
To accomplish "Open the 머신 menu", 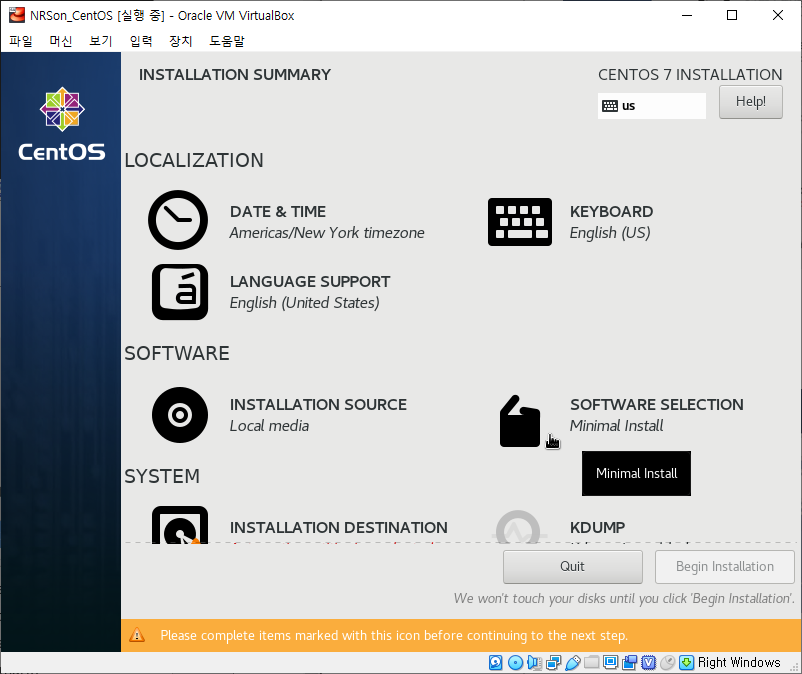I will click(61, 41).
